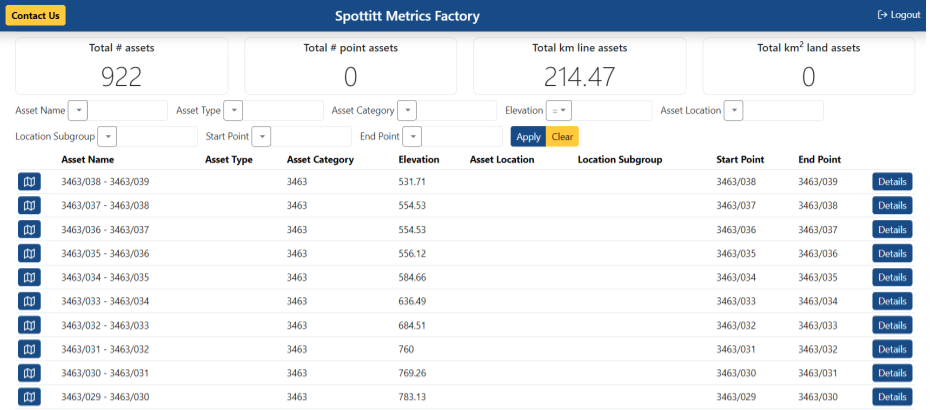Open the Elevation comparison operator dropdown

coord(559,111)
